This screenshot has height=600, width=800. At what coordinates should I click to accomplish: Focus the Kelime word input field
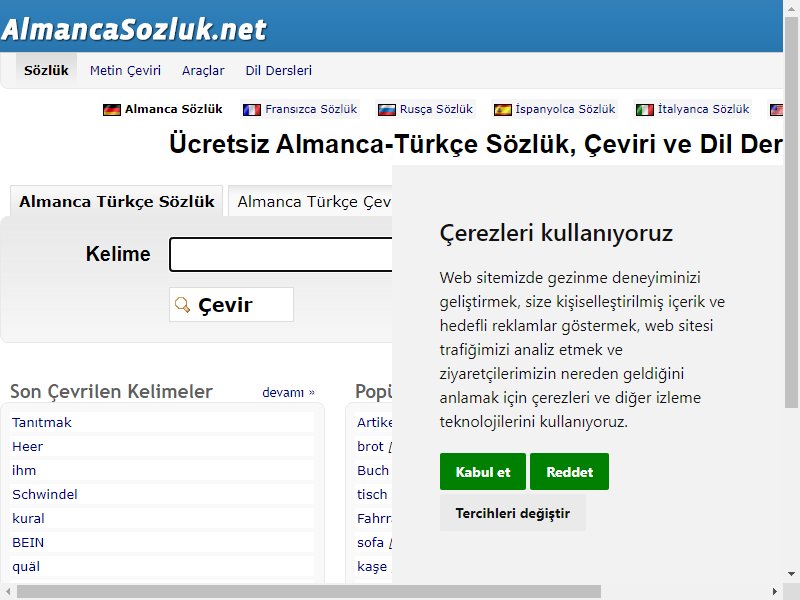(281, 254)
